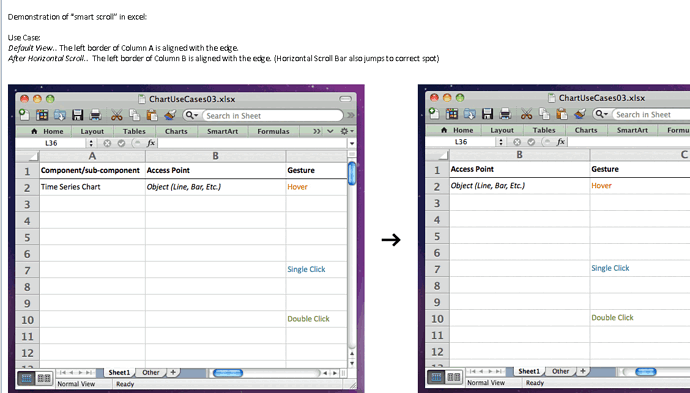690x393 pixels.
Task: Click the New workbook icon in right window
Action: pos(434,114)
